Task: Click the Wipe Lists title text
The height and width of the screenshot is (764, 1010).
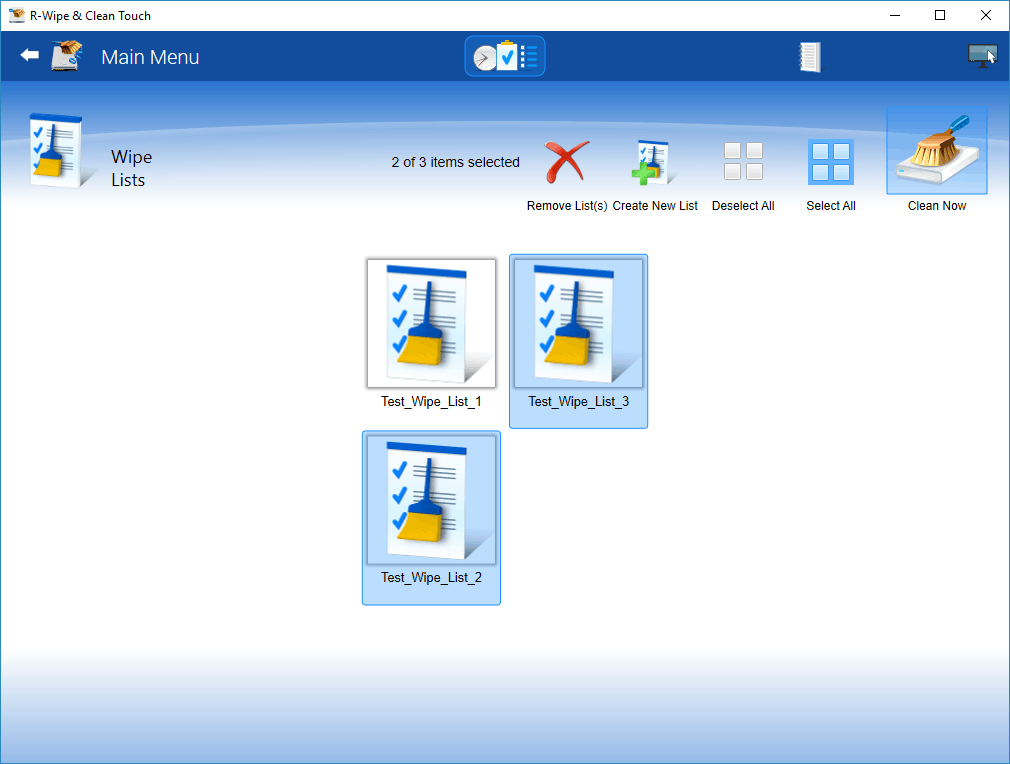Action: coord(131,168)
